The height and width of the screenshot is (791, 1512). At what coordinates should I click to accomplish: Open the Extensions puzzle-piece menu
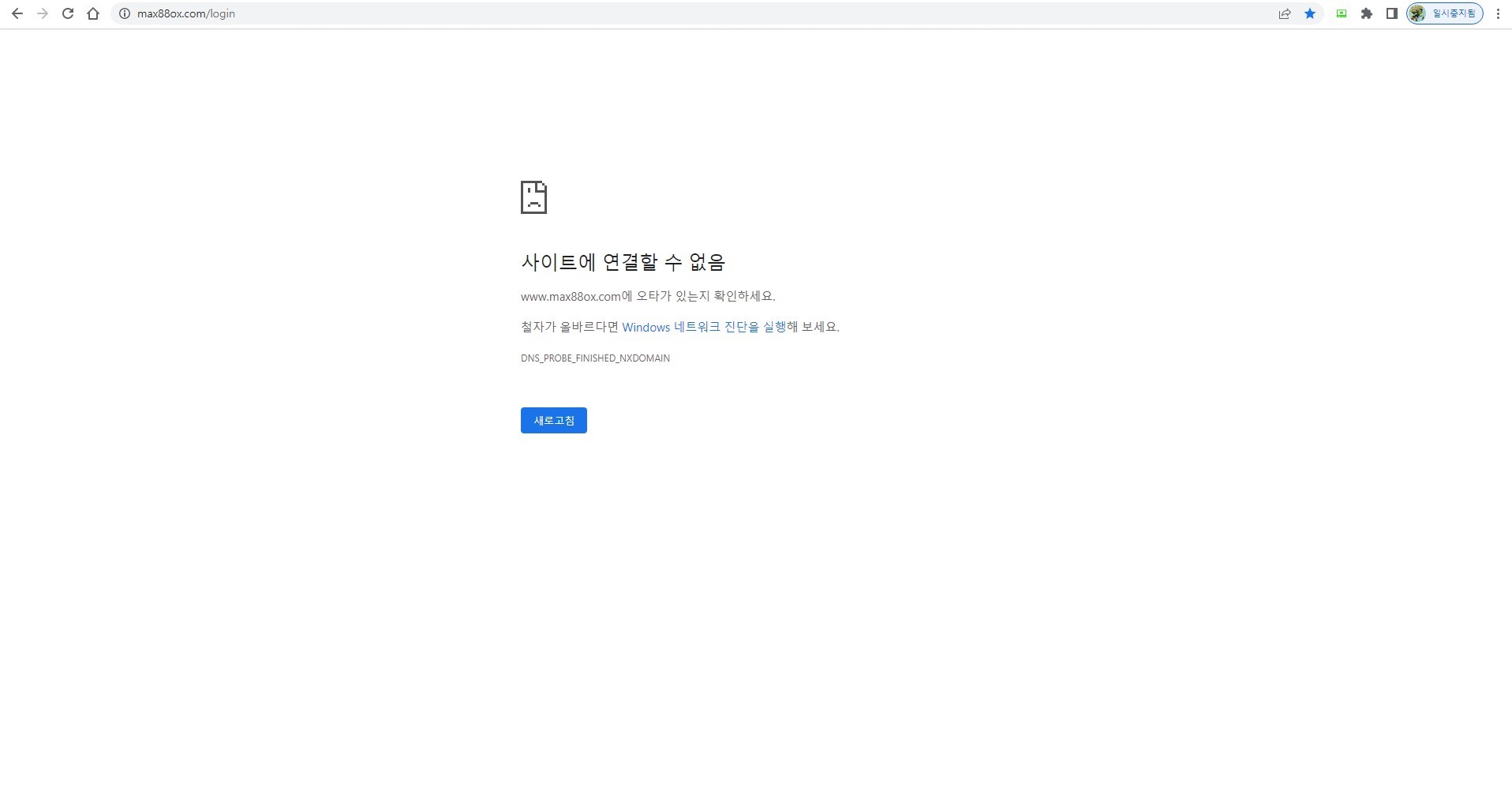[1367, 13]
